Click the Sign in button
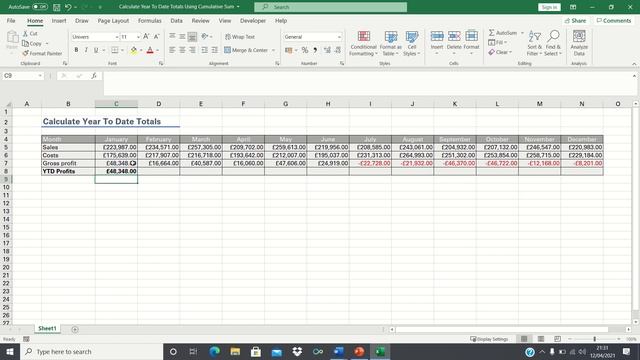Screen dimensions: 640x360 pos(549,7)
